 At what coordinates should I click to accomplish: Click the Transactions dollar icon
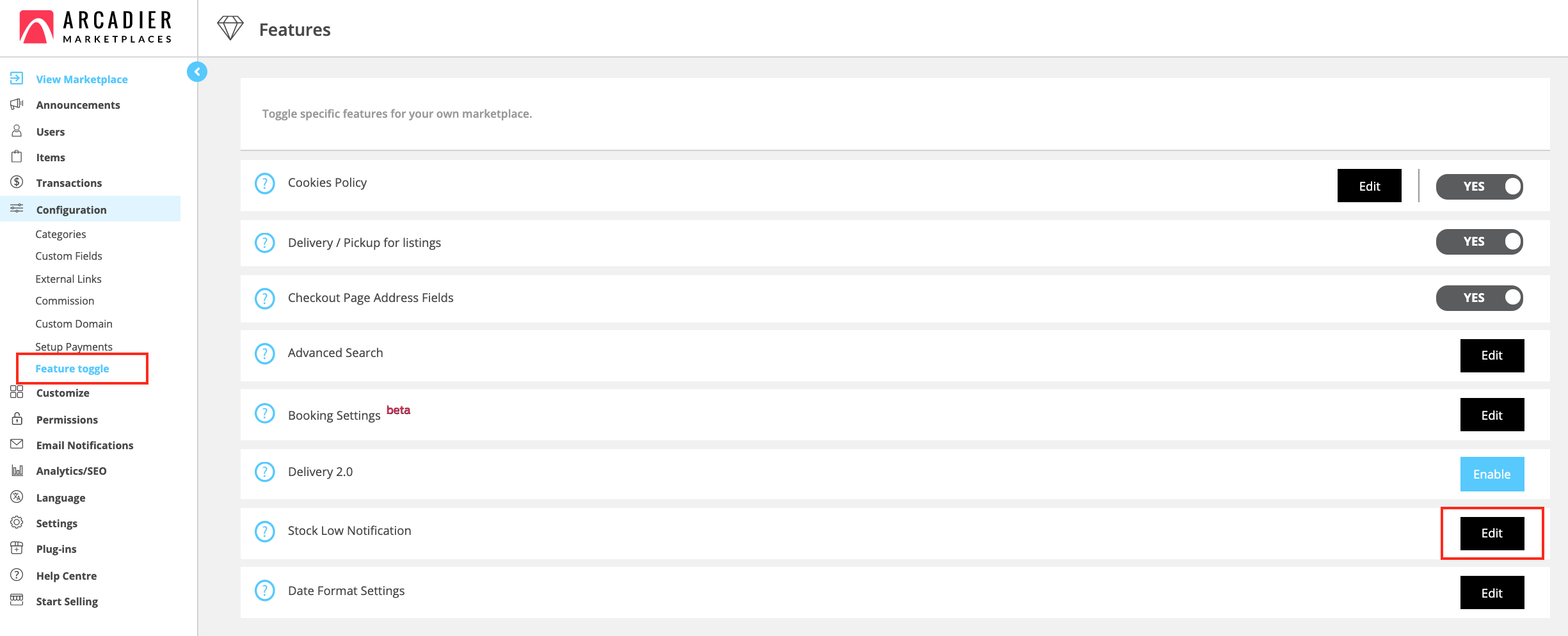coord(17,182)
